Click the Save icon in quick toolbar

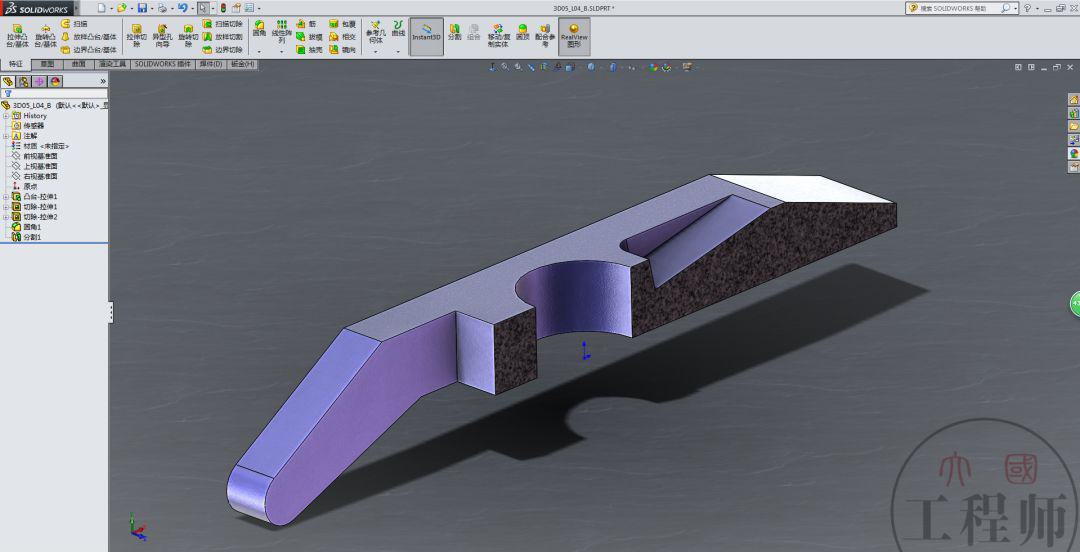click(x=141, y=8)
